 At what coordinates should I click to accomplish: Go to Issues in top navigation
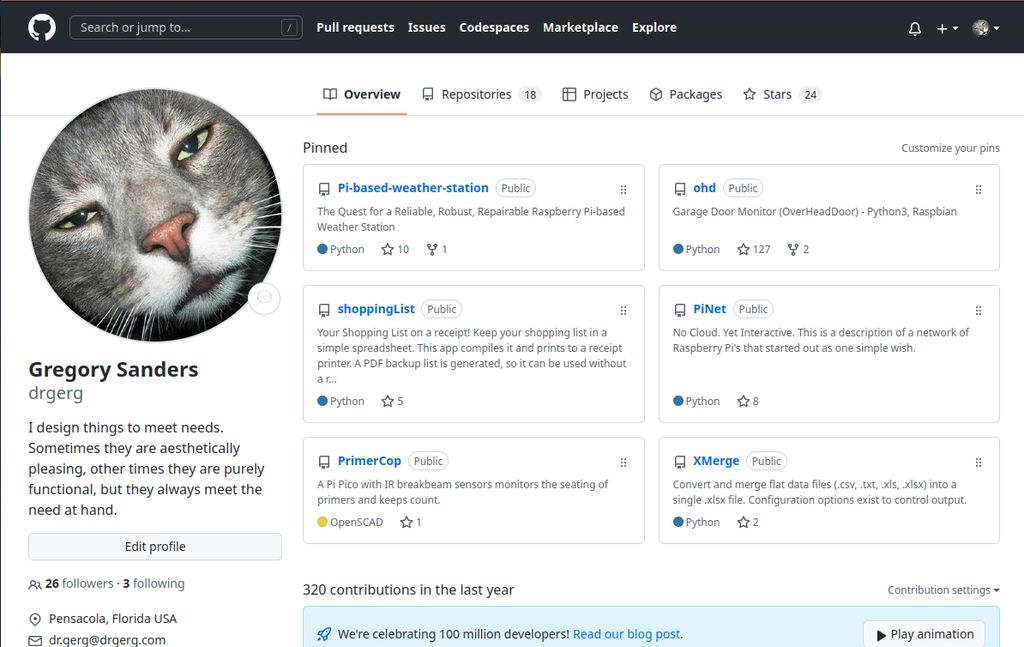[x=426, y=27]
